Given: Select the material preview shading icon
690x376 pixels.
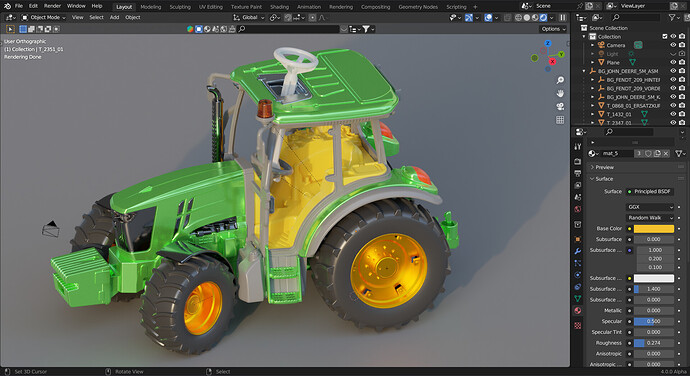Looking at the screenshot, I should [535, 18].
